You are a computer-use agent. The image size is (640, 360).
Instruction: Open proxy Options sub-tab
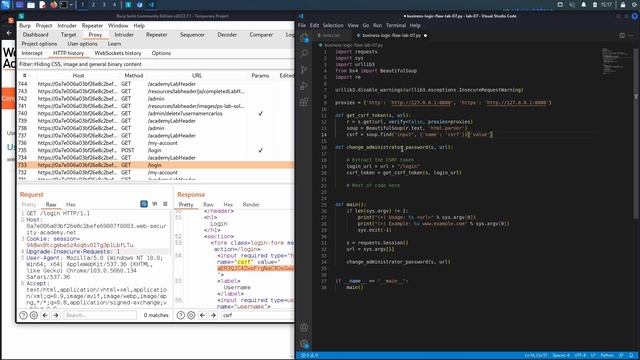coord(161,53)
